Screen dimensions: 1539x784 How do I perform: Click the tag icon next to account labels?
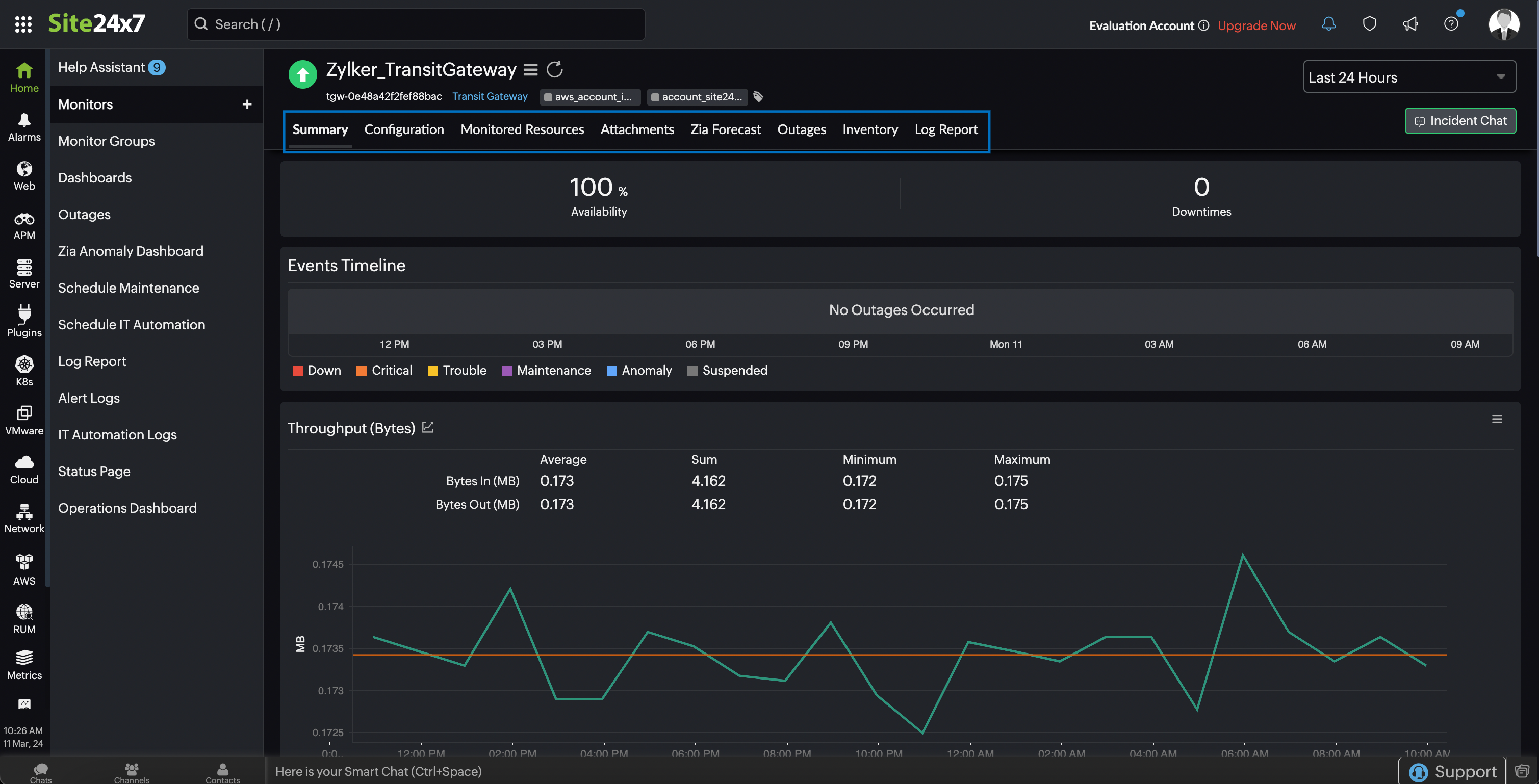(x=758, y=97)
